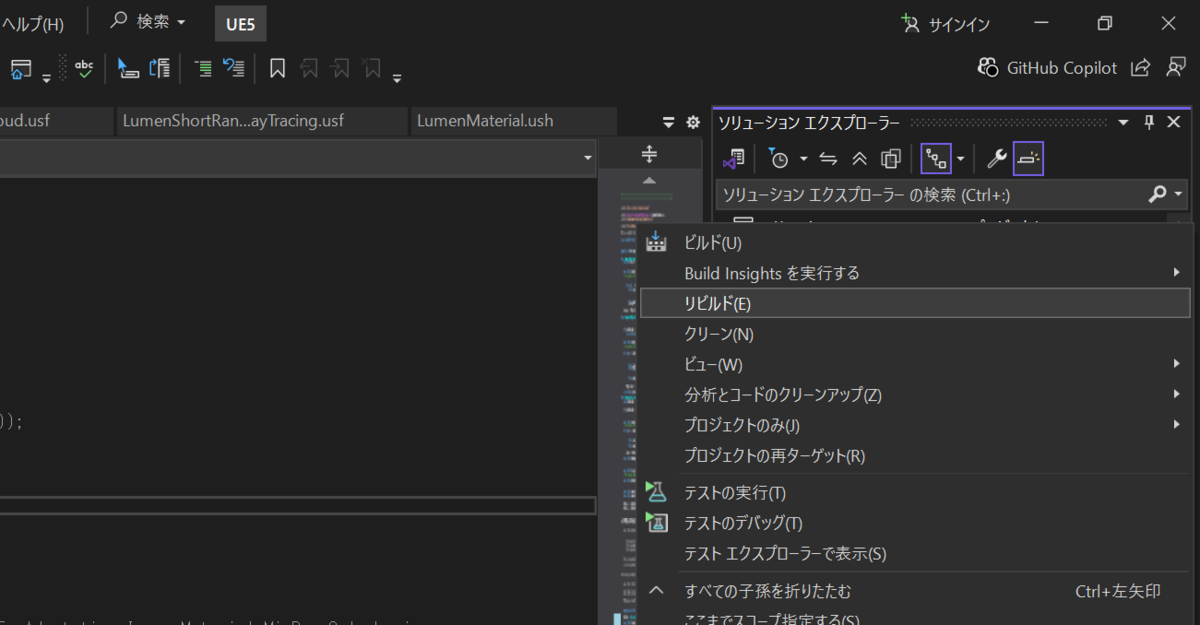Open the Solution Explorer search options dropdown
The image size is (1200, 625).
coord(1180,193)
